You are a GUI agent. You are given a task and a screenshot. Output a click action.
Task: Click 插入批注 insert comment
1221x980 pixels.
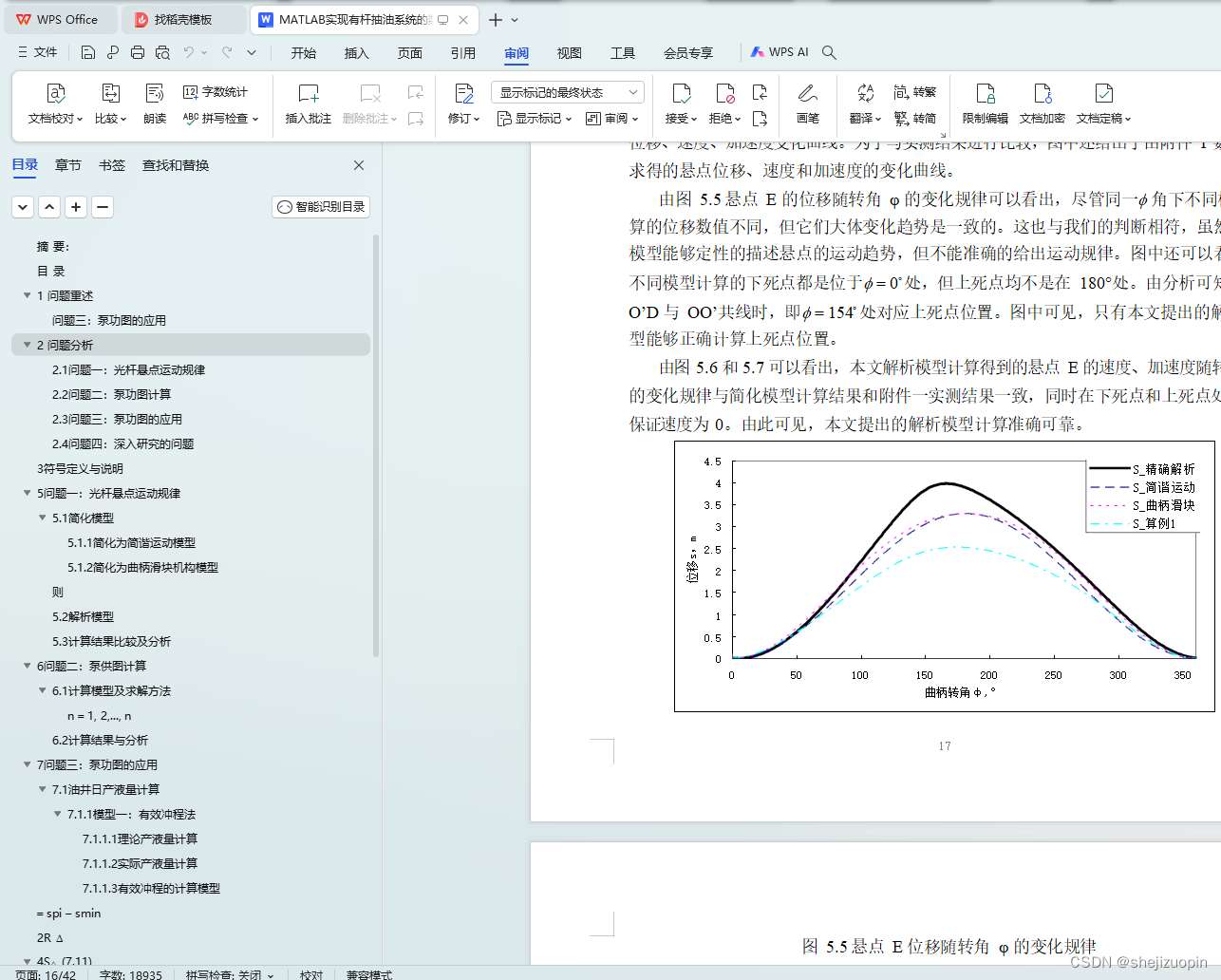click(309, 104)
